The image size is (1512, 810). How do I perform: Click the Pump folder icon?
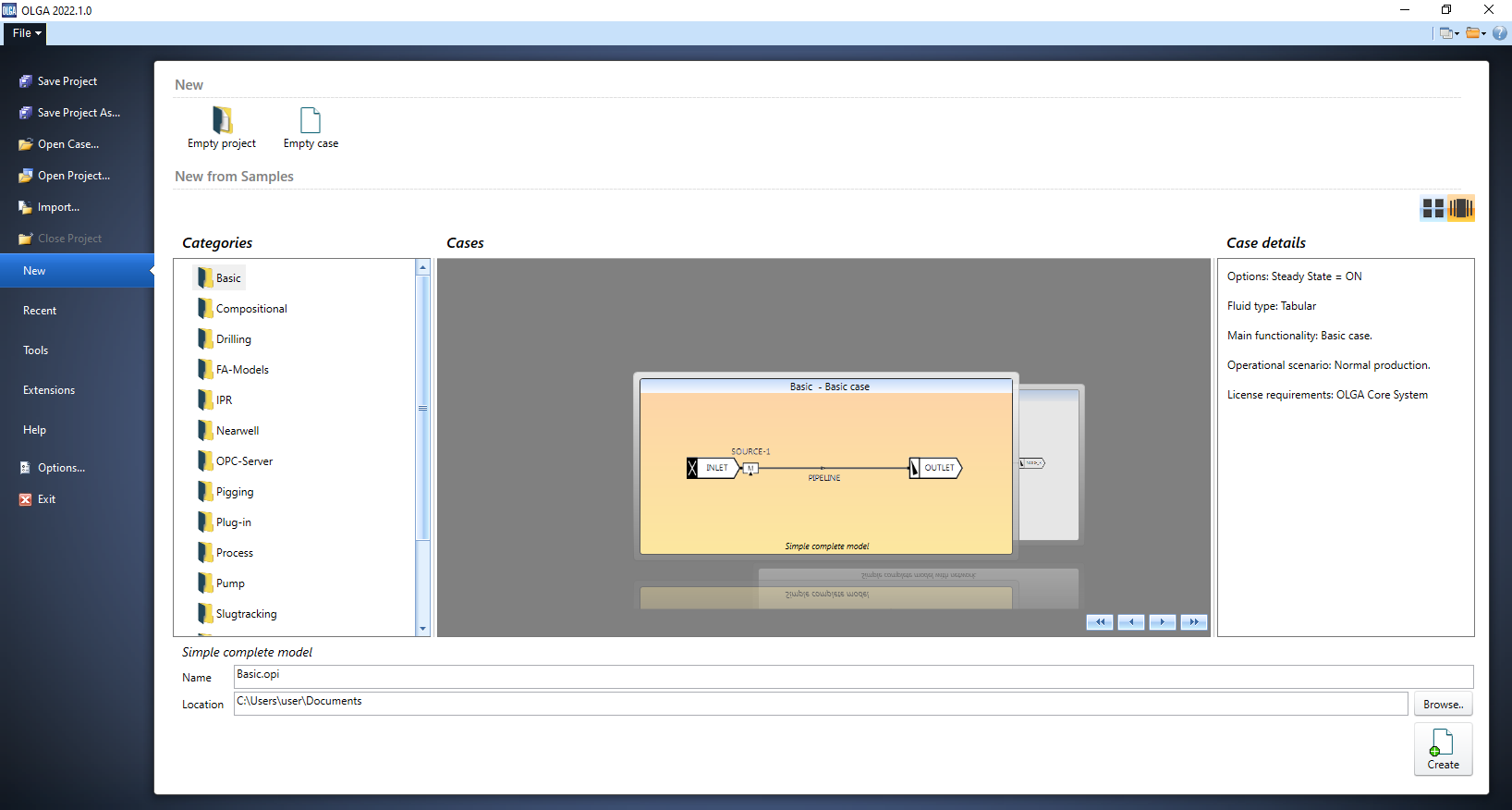[205, 583]
